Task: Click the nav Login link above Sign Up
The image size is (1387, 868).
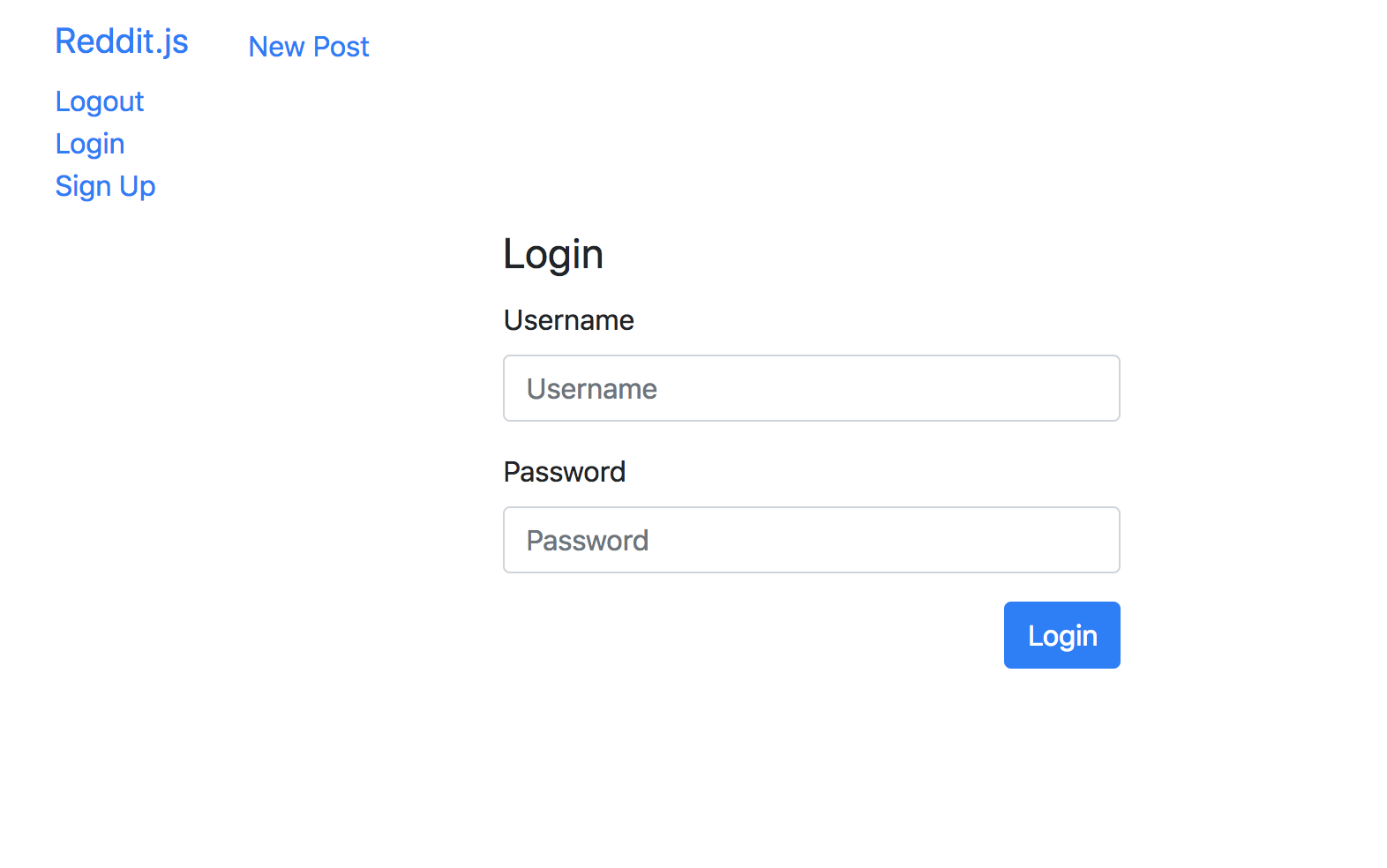Action: 89,144
